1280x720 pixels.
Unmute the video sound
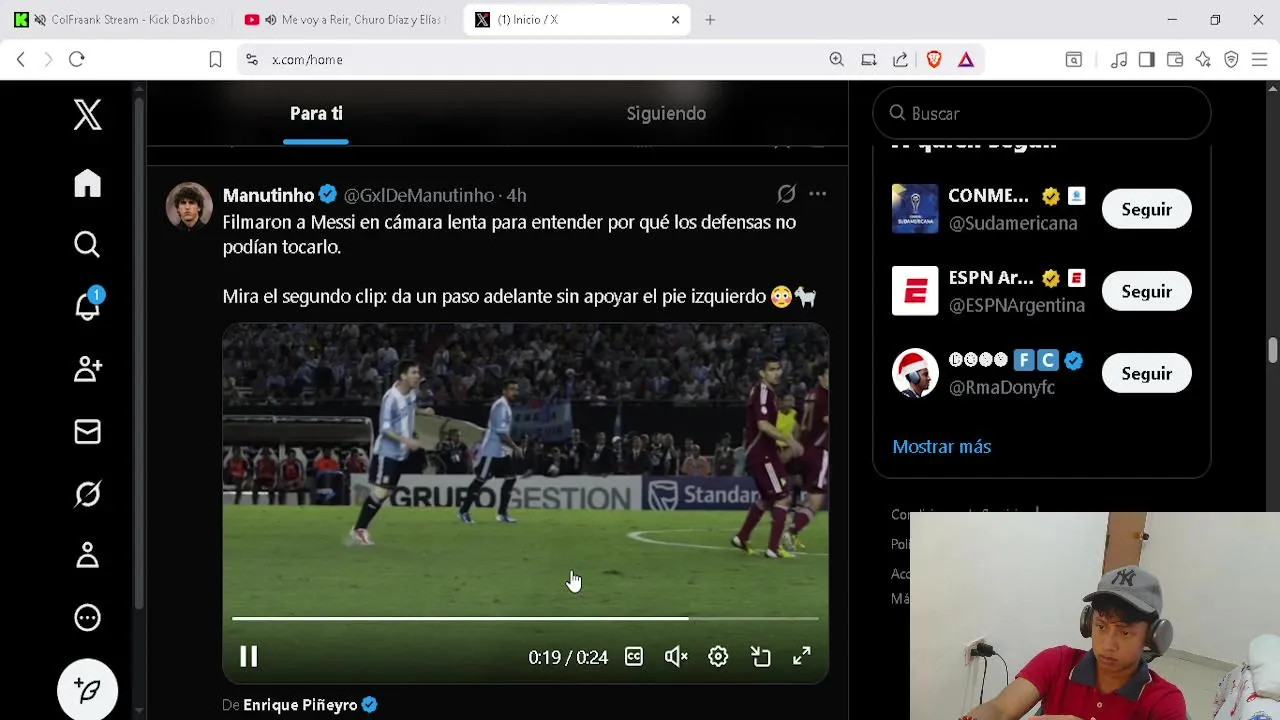[676, 656]
